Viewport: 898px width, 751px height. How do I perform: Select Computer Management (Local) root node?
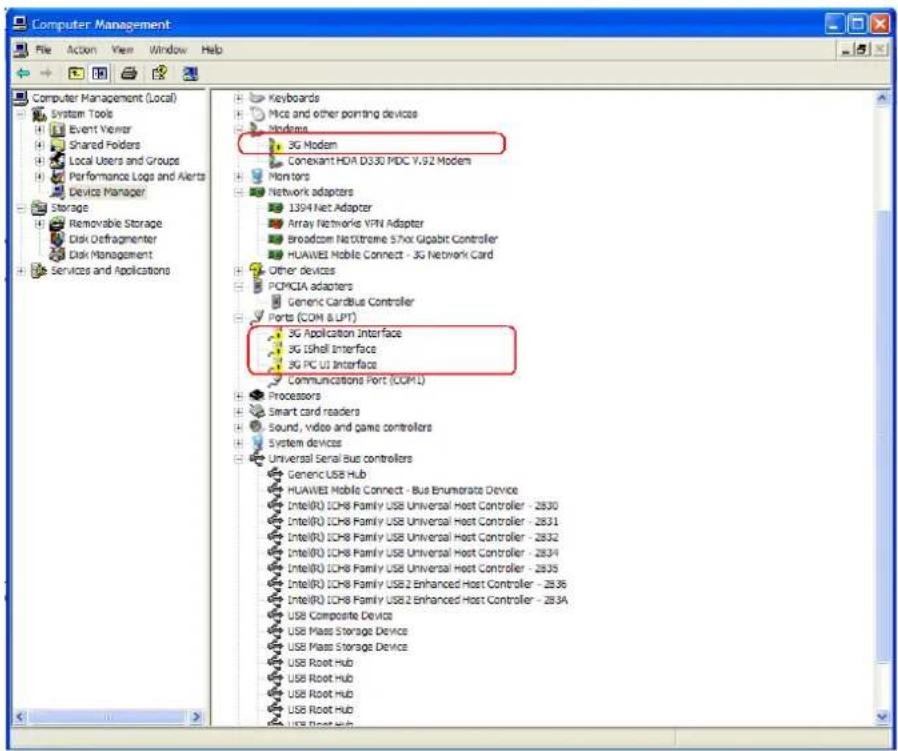[x=104, y=98]
